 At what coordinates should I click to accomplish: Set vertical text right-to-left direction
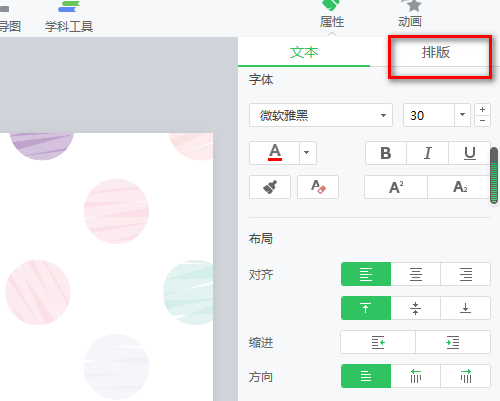416,376
